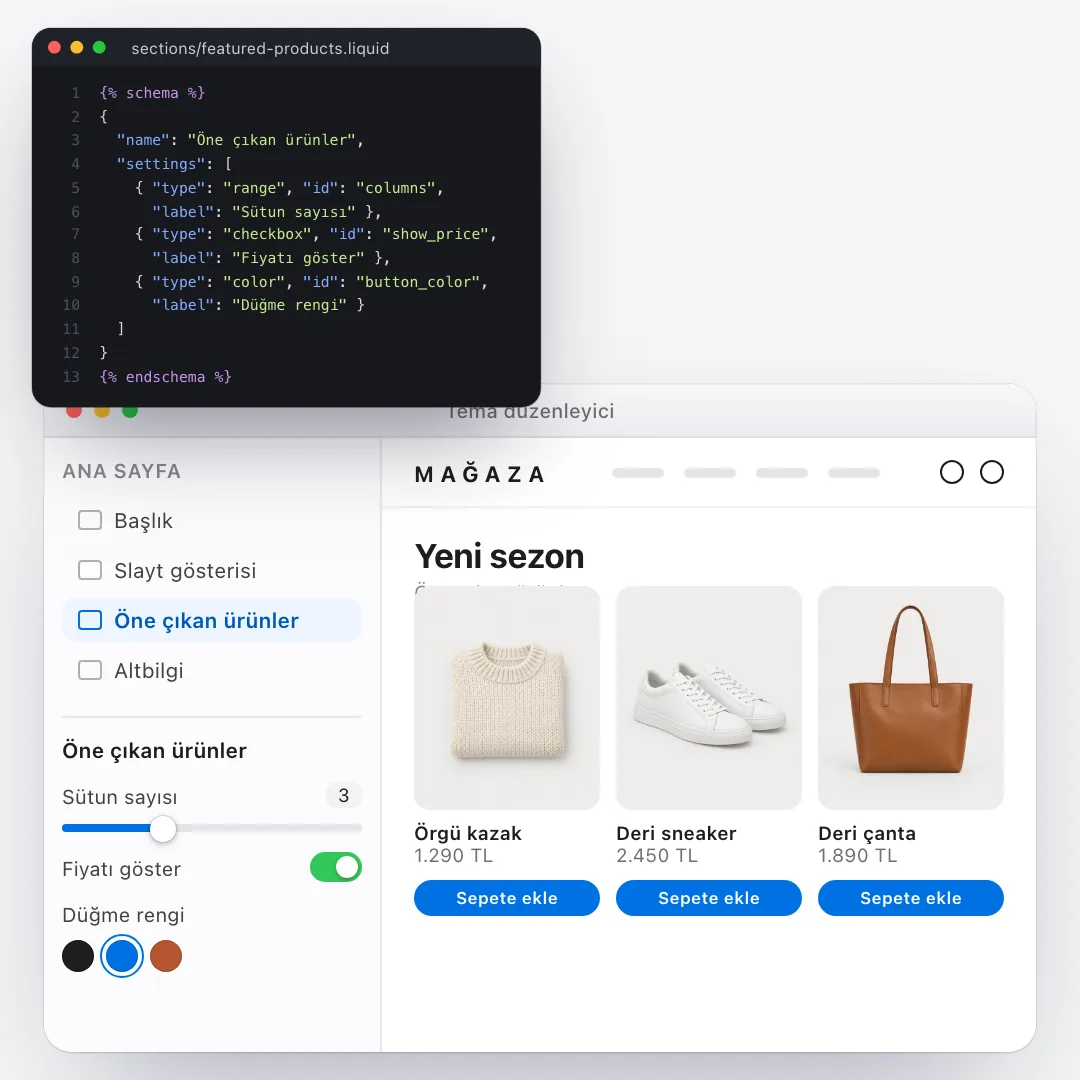Click the Öne çıkan ürünler section icon
This screenshot has height=1080, width=1080.
(90, 620)
